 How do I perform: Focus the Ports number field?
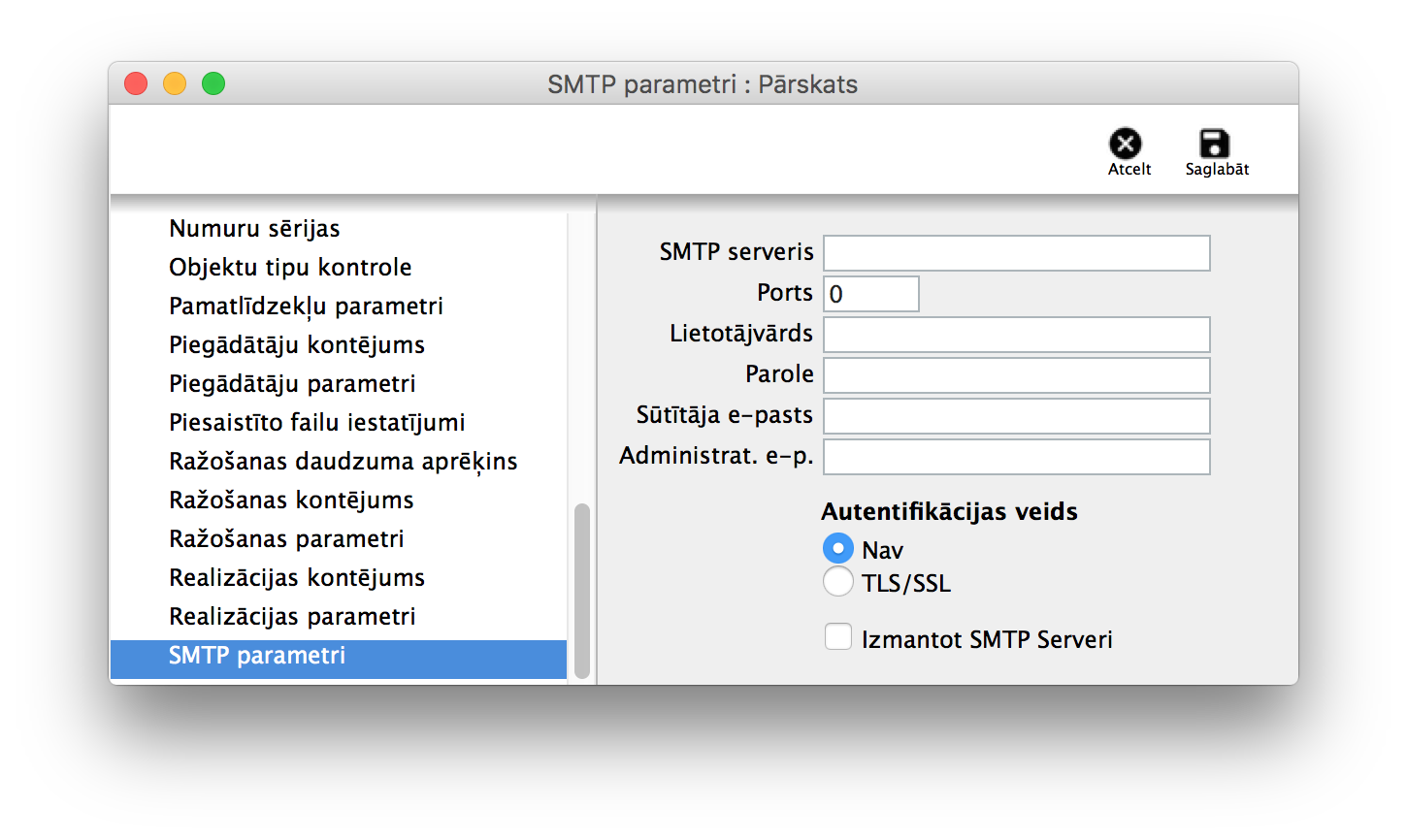tap(870, 294)
